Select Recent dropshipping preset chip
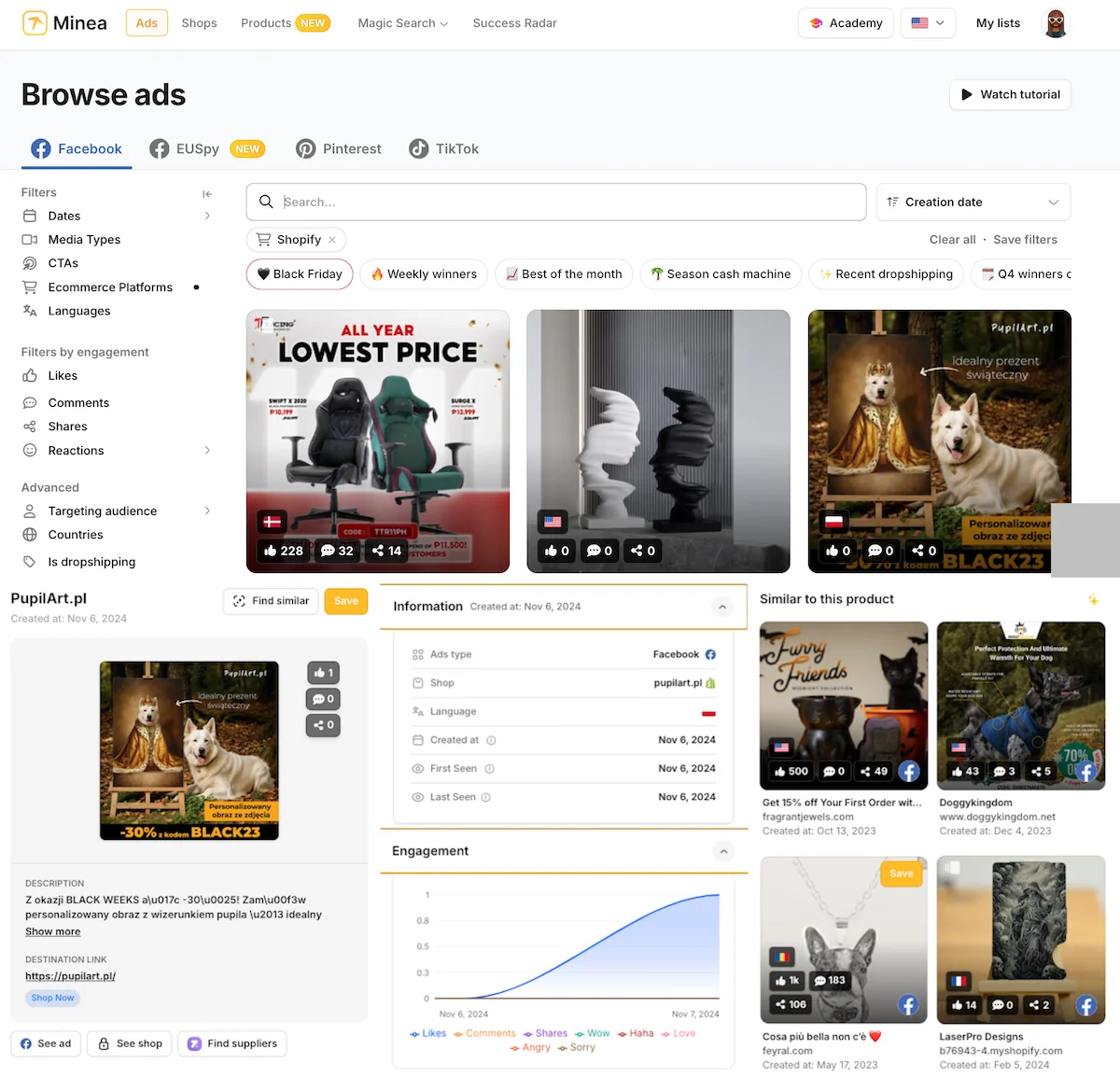The height and width of the screenshot is (1077, 1120). pos(886,274)
